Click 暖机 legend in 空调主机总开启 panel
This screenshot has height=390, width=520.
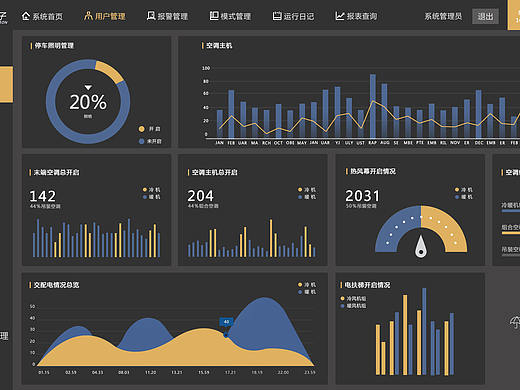point(307,197)
